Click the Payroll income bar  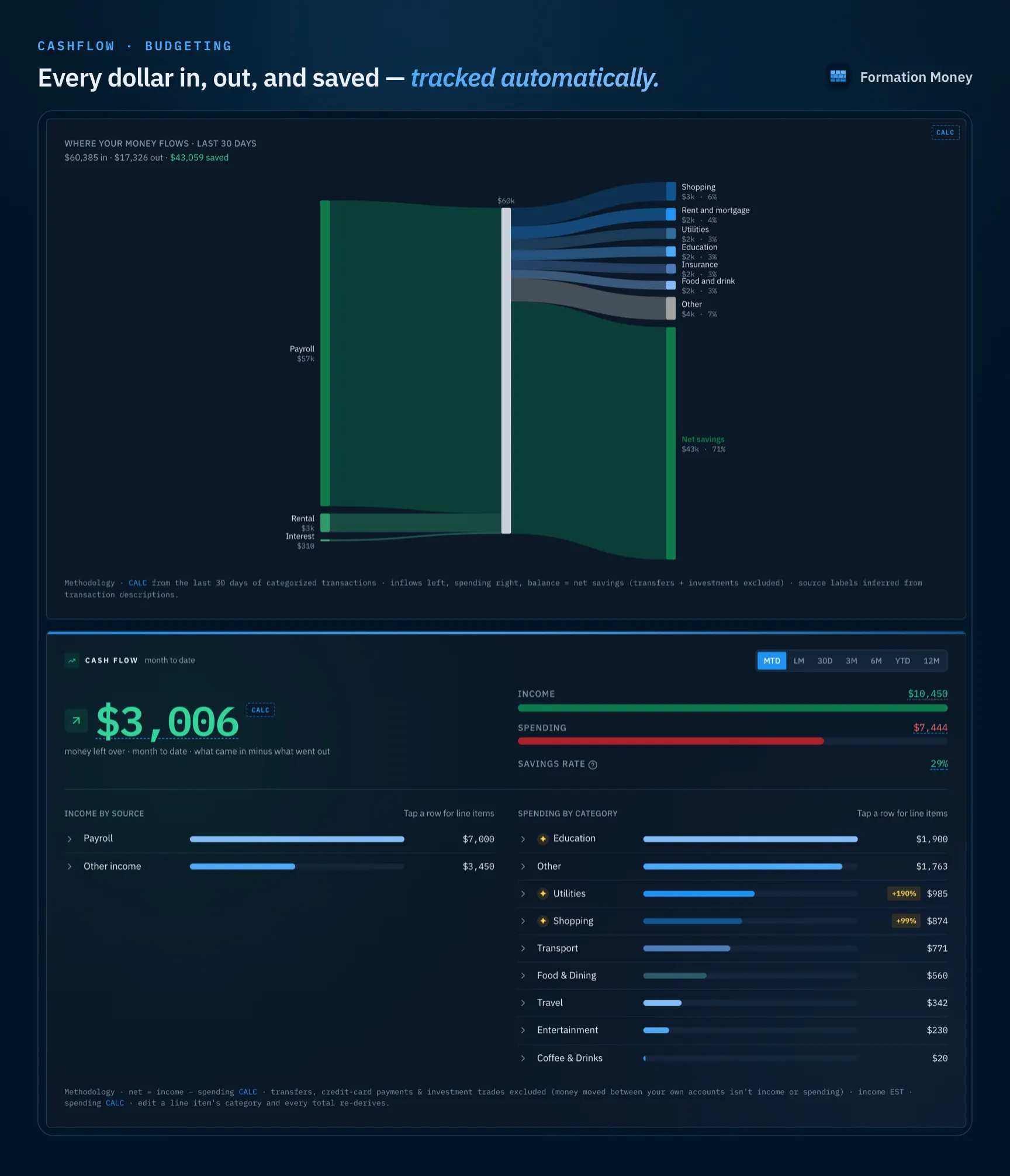(x=297, y=839)
